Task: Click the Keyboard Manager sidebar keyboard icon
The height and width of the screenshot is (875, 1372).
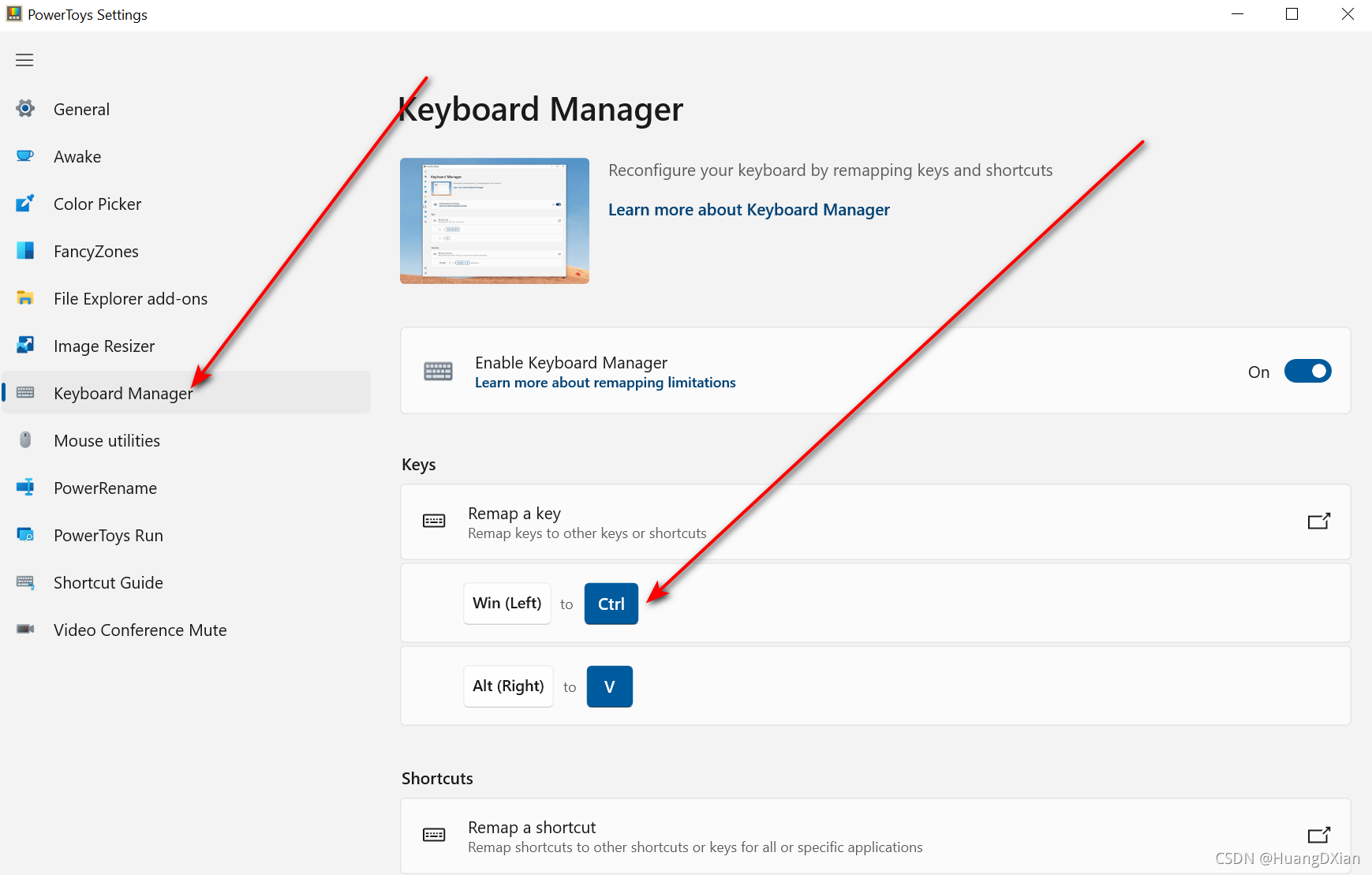Action: [x=25, y=392]
